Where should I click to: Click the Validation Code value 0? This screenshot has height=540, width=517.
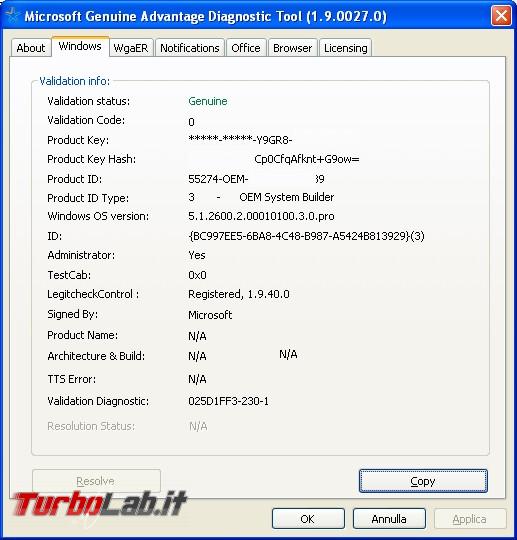(192, 122)
